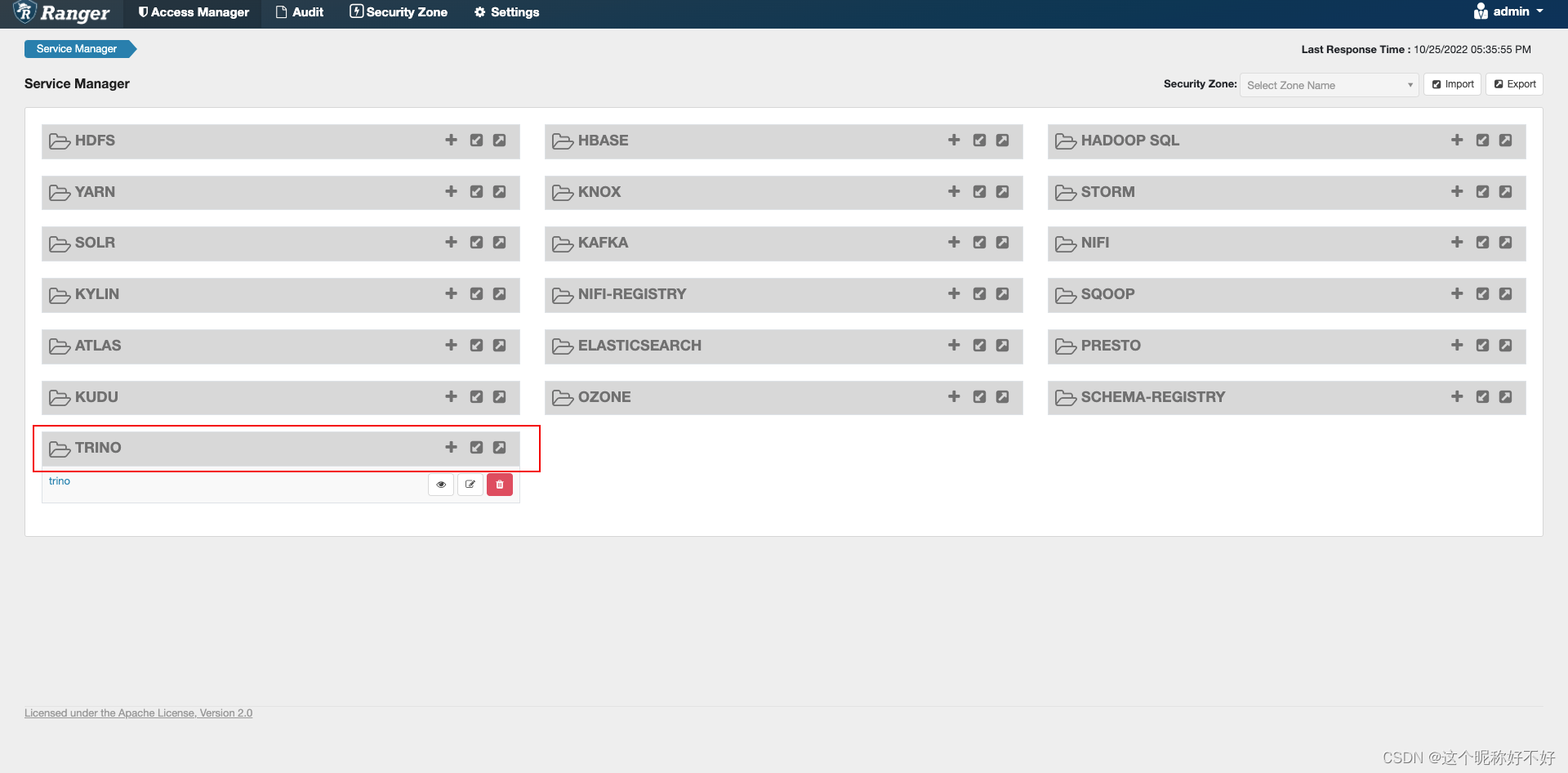The height and width of the screenshot is (773, 1568).
Task: Add a new STORM service
Action: coord(1457,191)
